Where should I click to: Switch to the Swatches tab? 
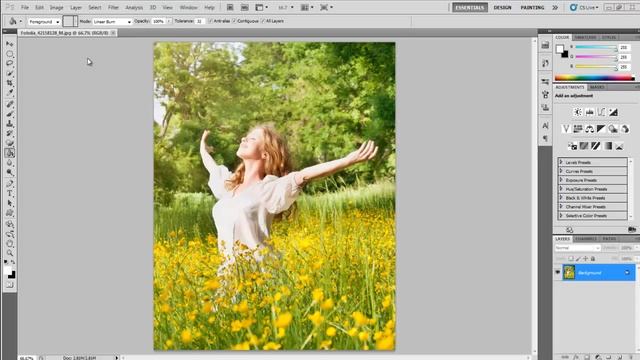585,37
